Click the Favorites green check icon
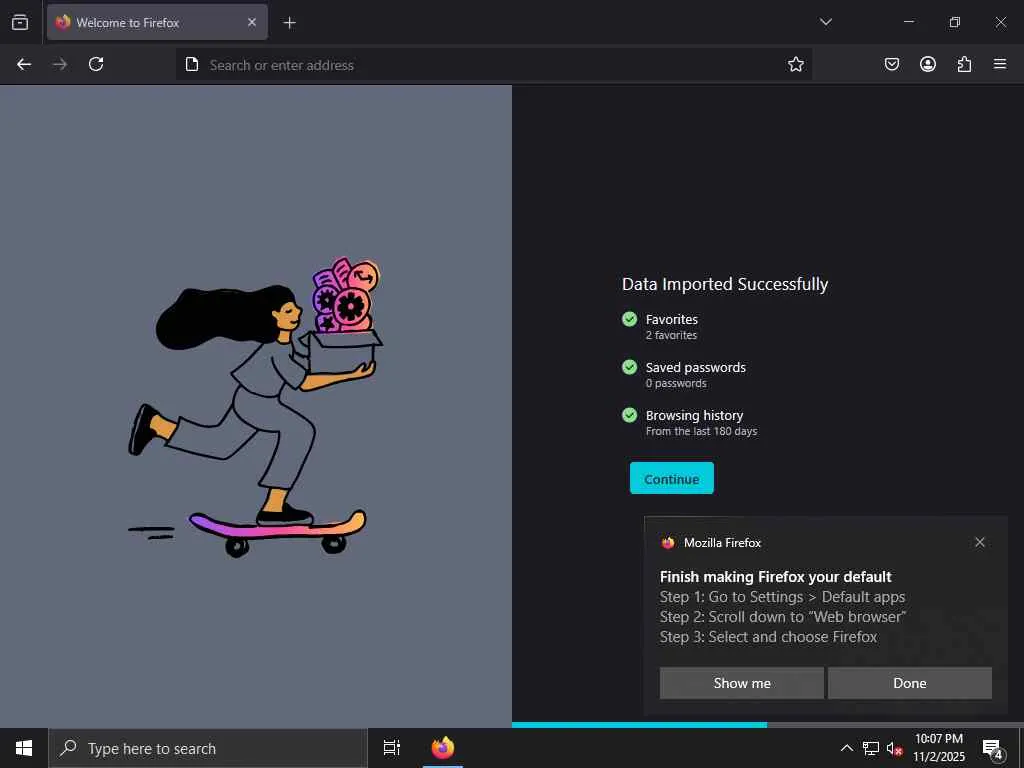Screen dimensions: 1024x768 630,319
